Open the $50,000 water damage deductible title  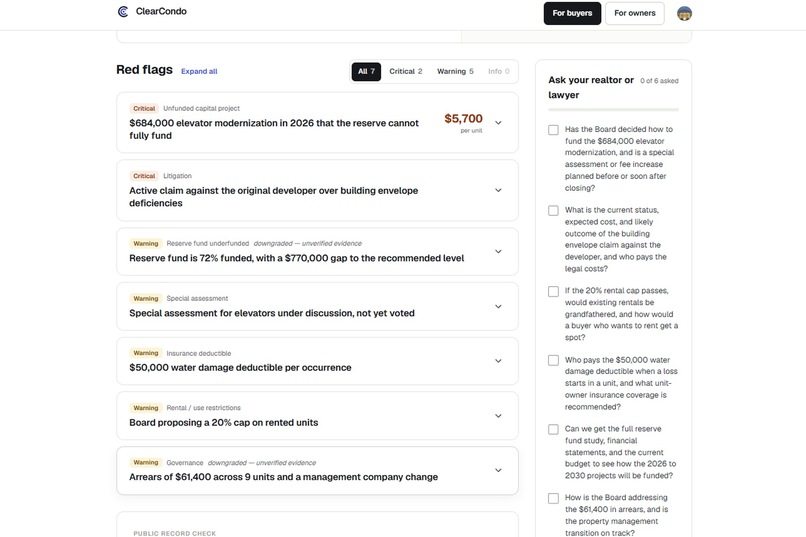coord(240,367)
